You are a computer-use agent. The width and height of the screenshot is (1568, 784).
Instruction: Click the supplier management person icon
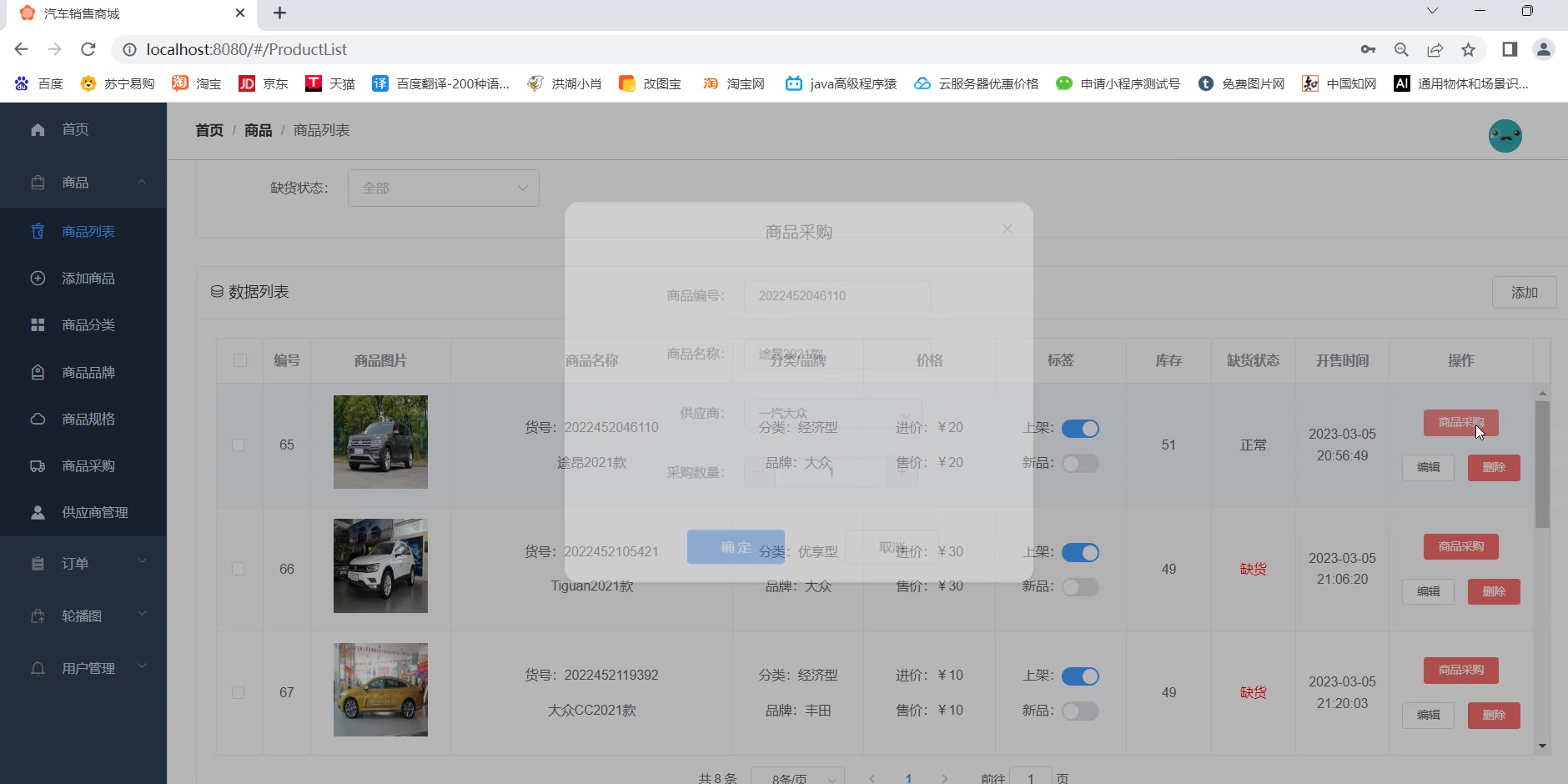pyautogui.click(x=38, y=513)
